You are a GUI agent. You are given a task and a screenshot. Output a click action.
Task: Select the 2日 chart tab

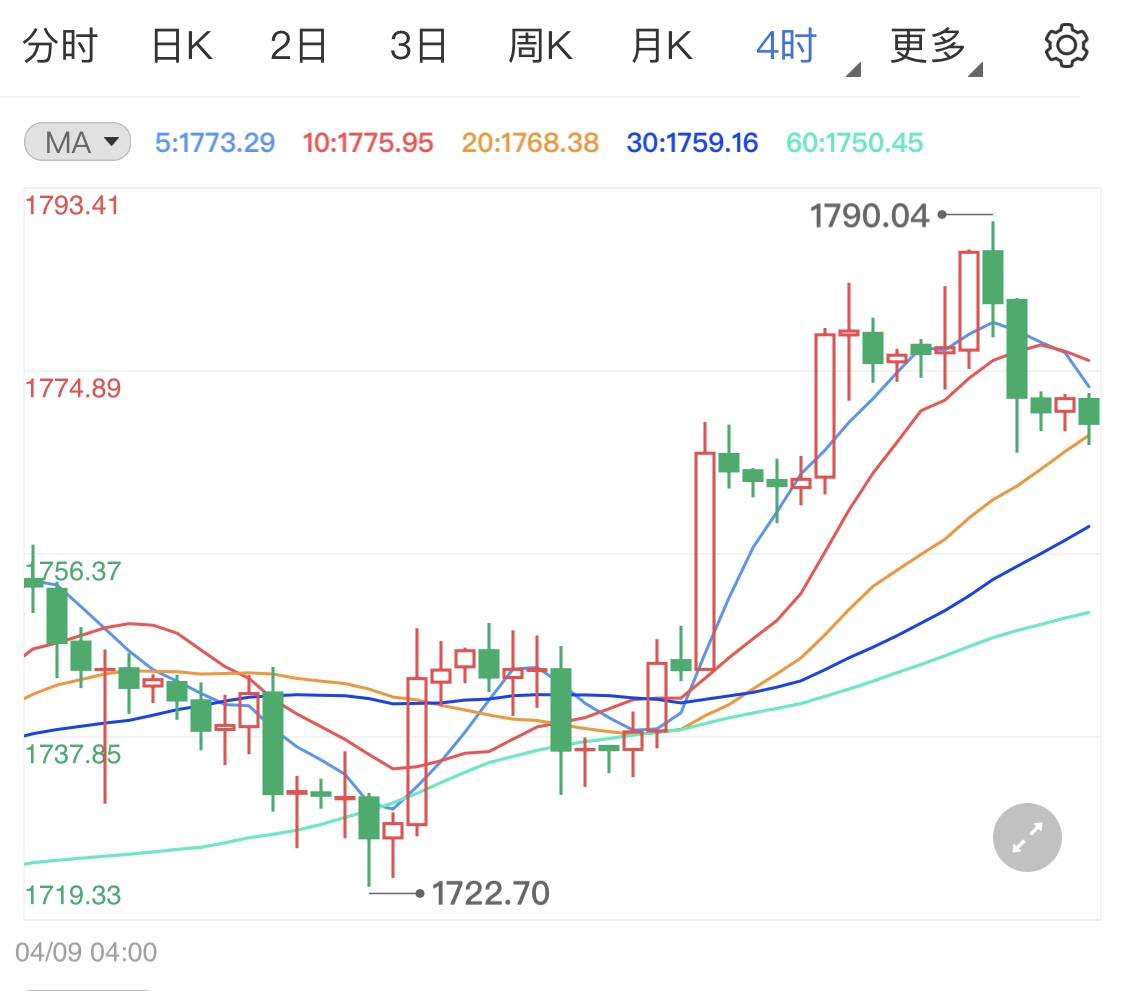coord(298,46)
